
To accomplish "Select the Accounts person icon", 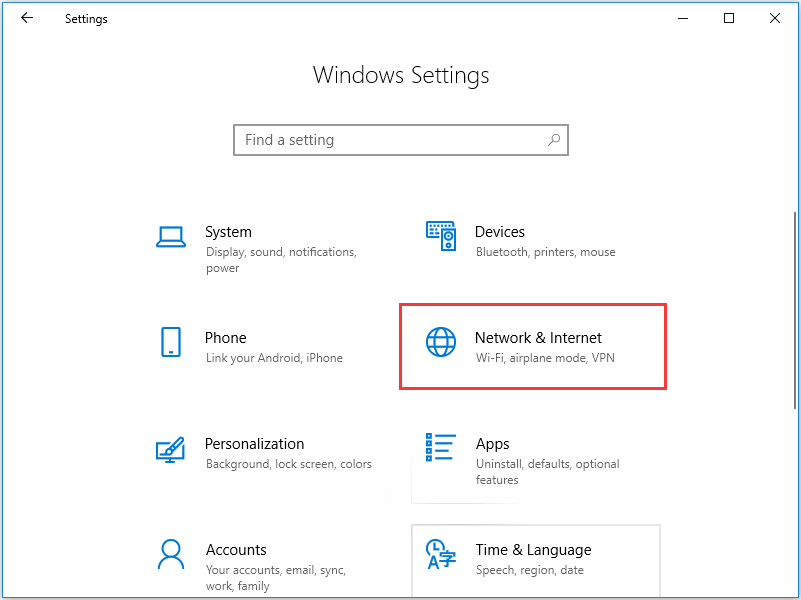I will click(x=171, y=554).
